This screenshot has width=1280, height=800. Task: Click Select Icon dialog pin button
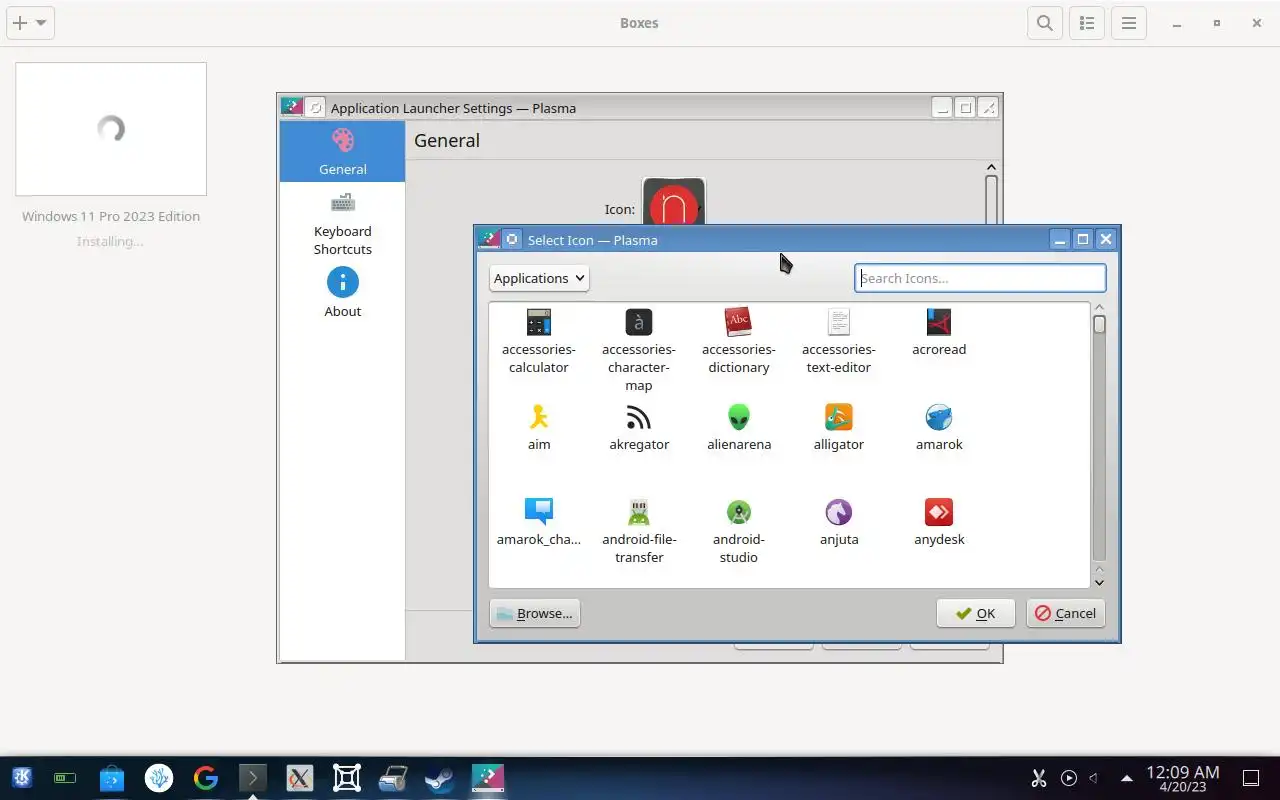[x=512, y=239]
